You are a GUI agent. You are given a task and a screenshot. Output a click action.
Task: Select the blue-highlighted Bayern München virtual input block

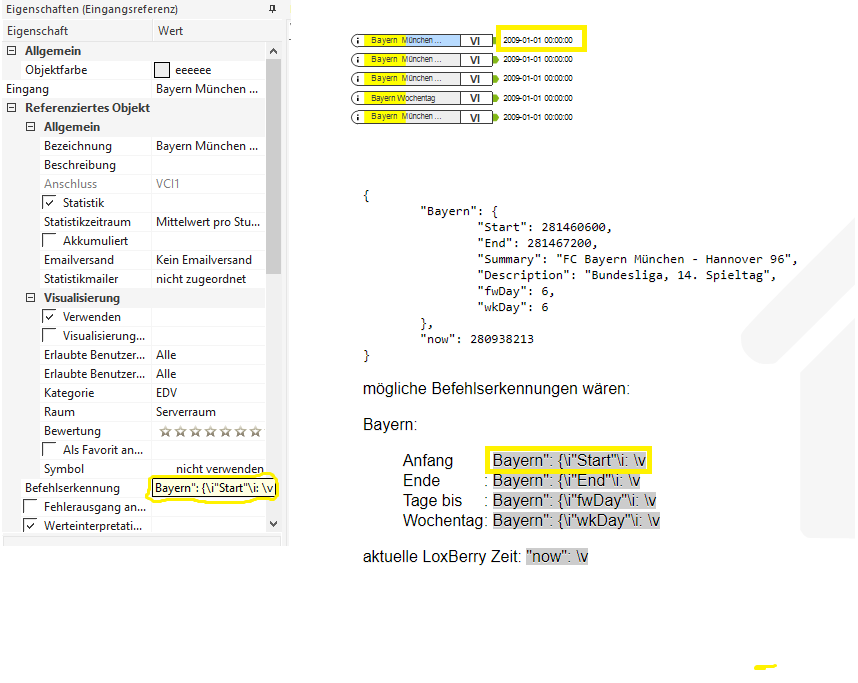coord(422,40)
